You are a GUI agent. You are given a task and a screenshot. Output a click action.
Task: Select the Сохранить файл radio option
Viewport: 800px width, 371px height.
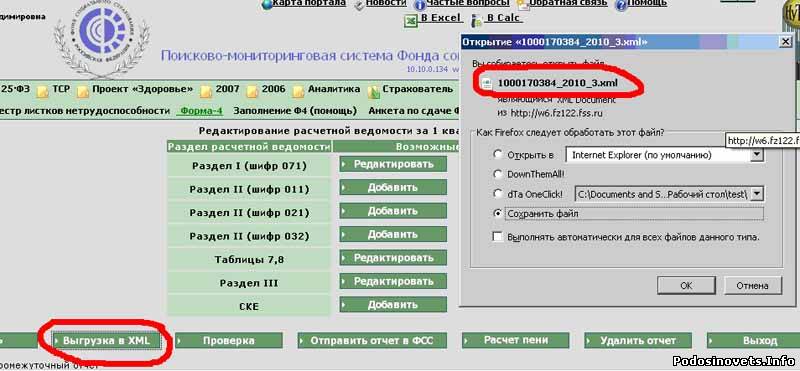497,214
